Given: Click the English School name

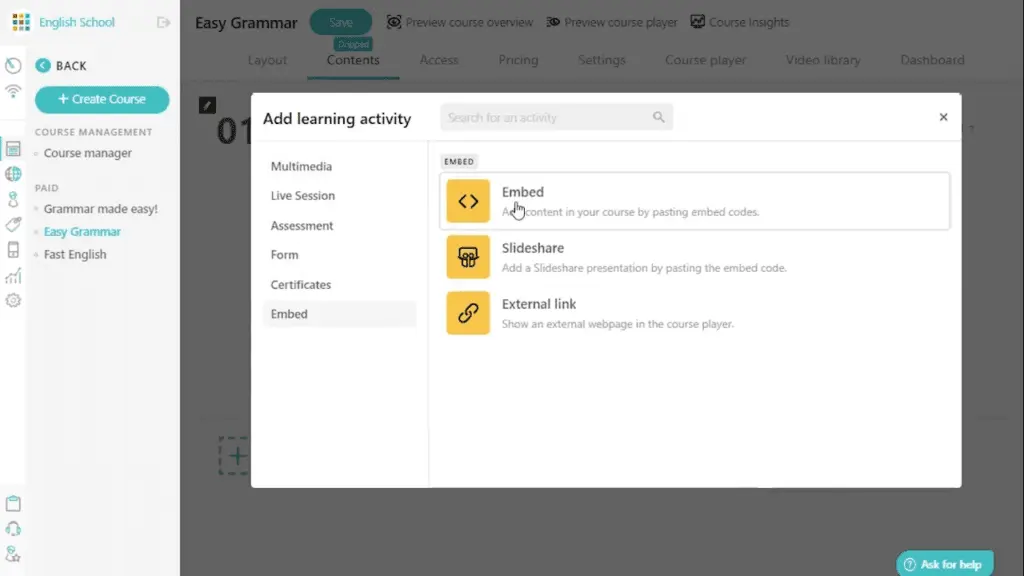Looking at the screenshot, I should (x=77, y=22).
